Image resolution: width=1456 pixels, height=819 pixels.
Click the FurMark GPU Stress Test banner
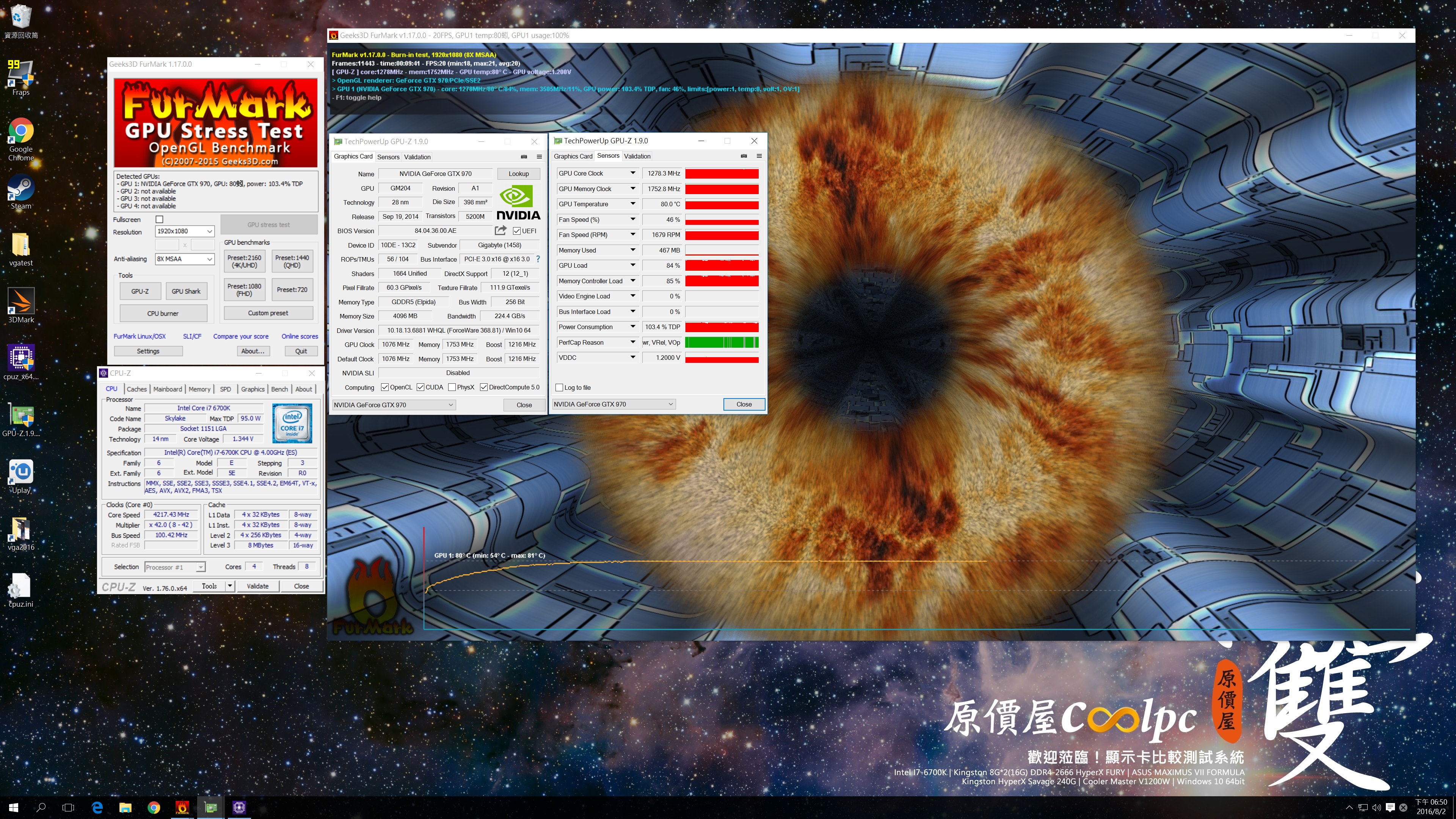(215, 122)
